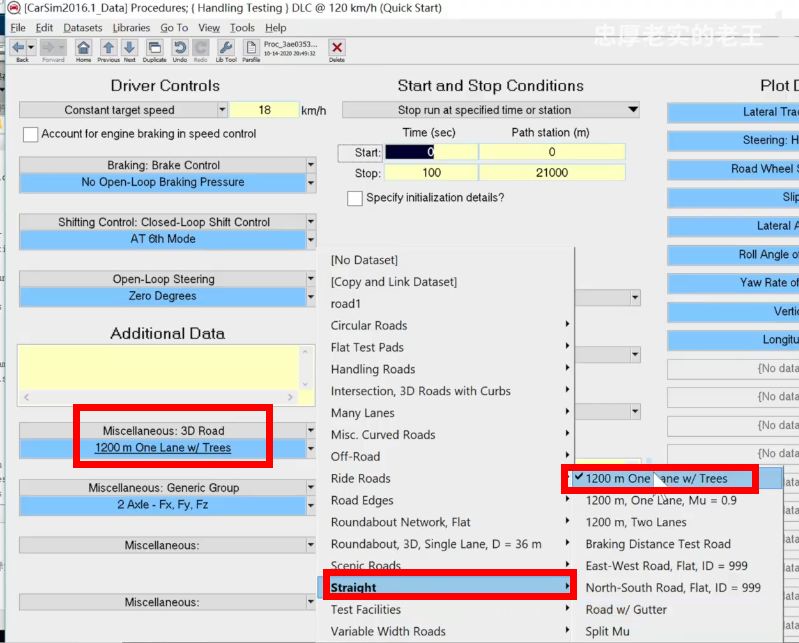Open the Go To menu

pyautogui.click(x=174, y=28)
